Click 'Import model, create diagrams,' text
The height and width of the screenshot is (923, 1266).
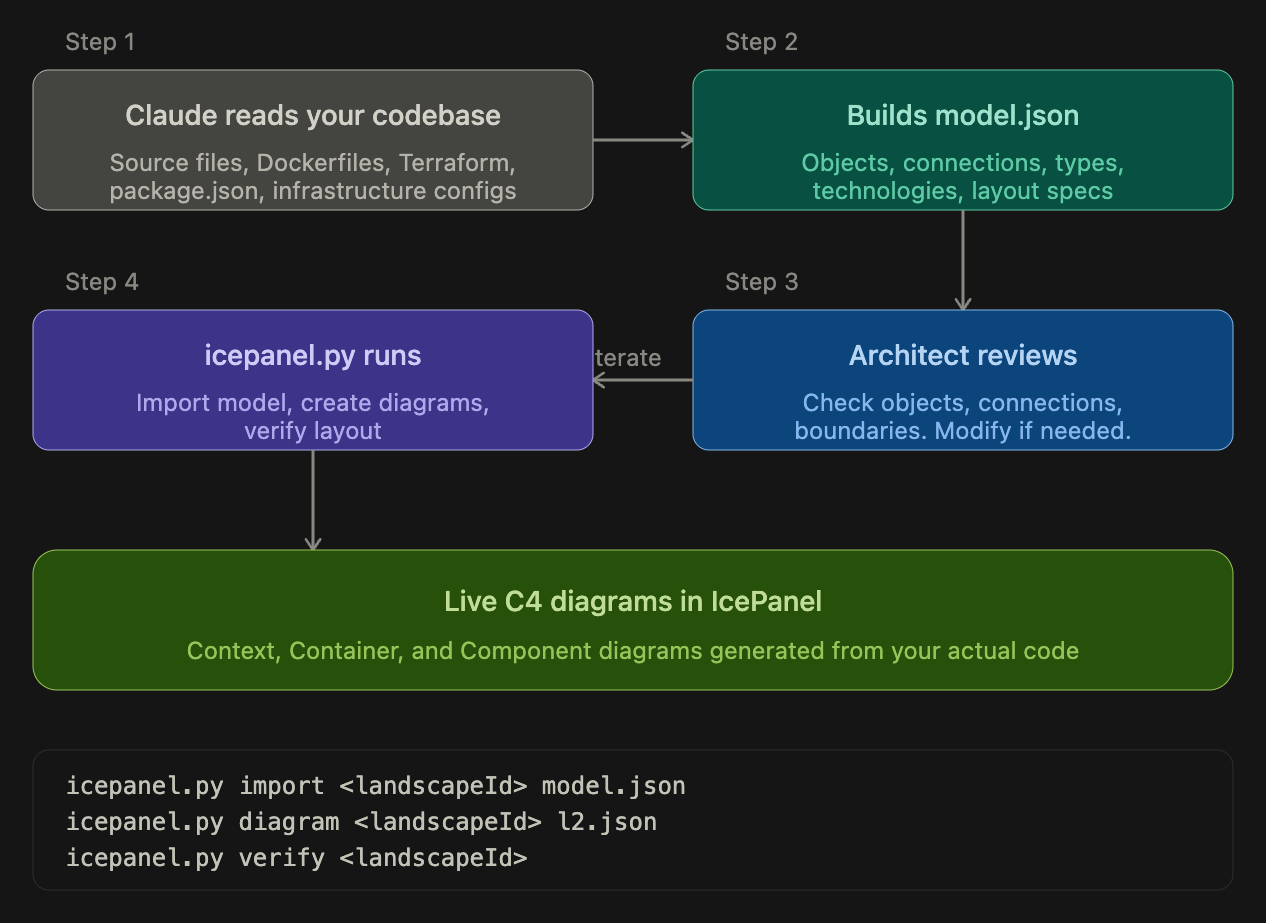[313, 403]
